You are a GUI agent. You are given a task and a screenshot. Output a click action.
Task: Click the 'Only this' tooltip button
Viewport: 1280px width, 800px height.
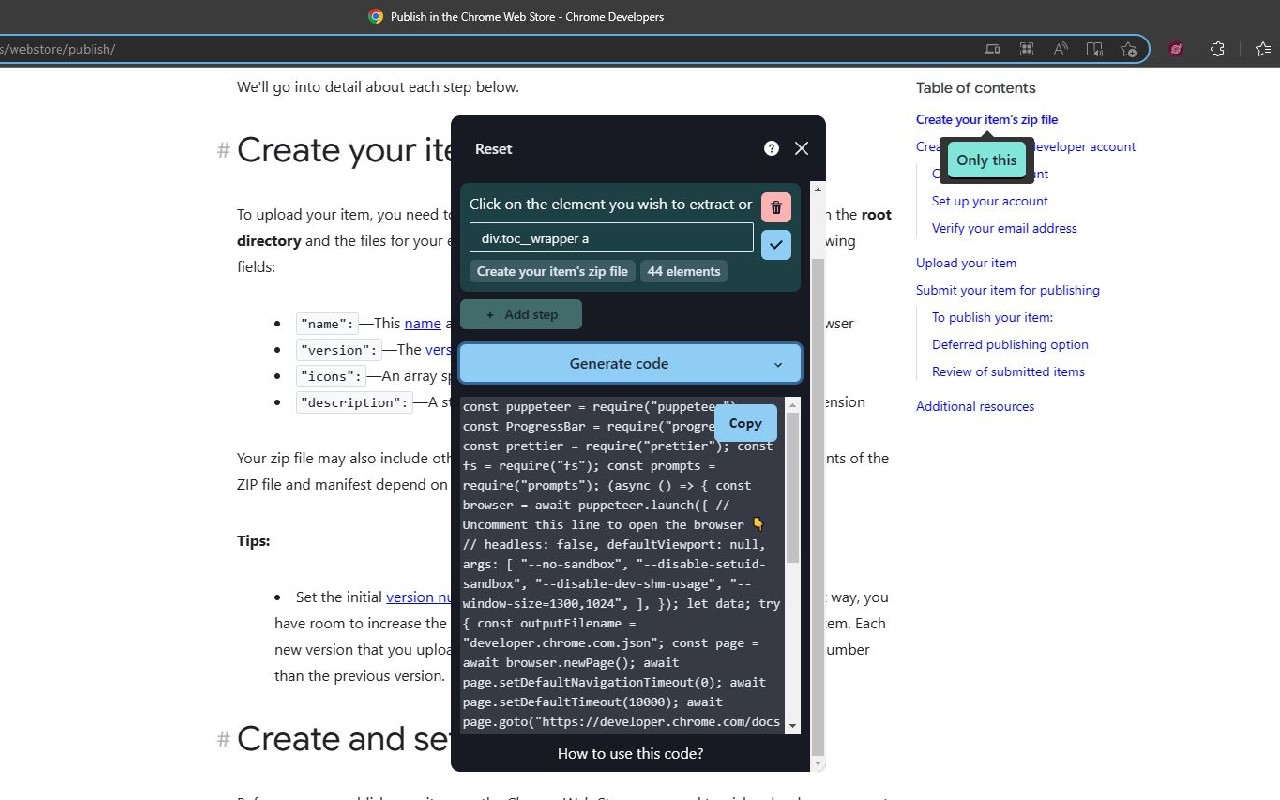986,160
